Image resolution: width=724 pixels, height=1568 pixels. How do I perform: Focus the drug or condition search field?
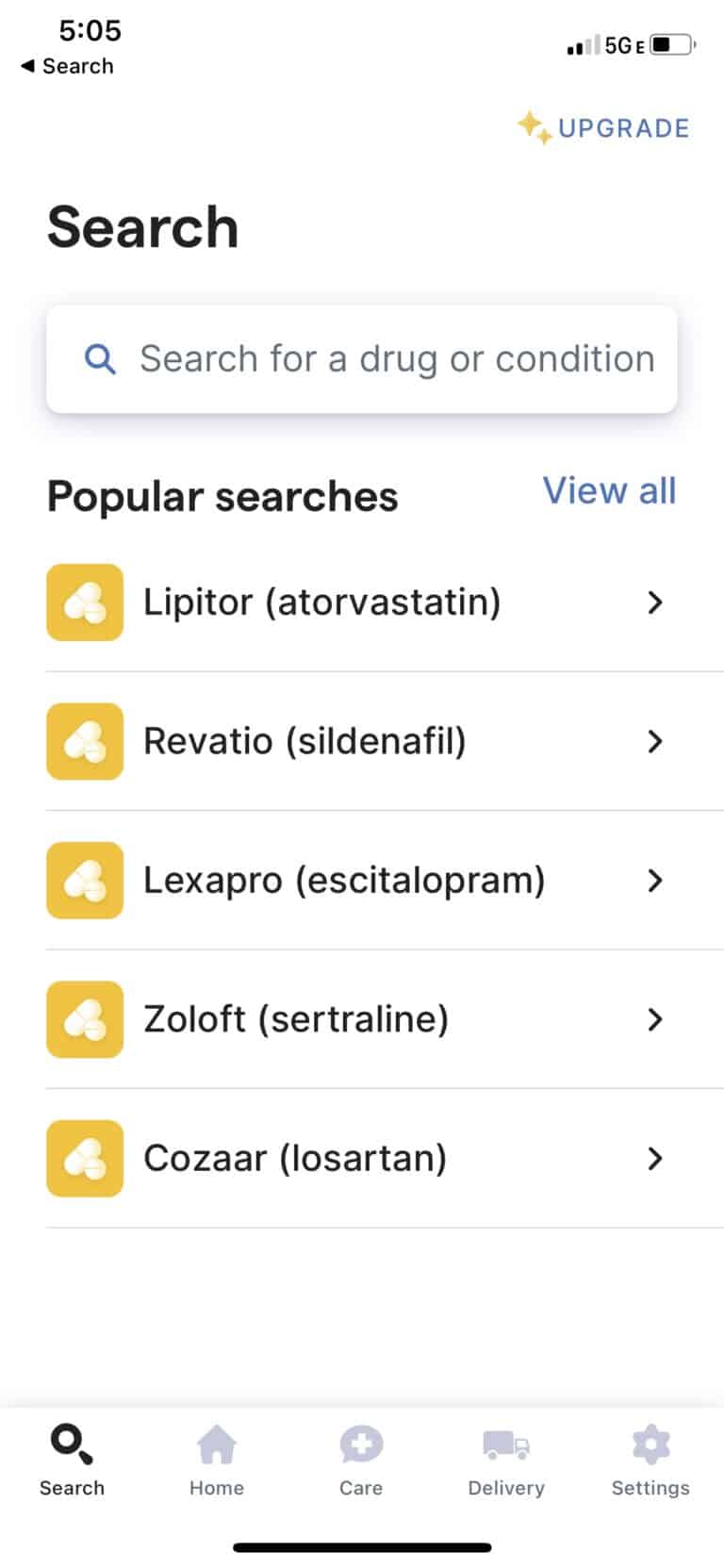pyautogui.click(x=396, y=359)
